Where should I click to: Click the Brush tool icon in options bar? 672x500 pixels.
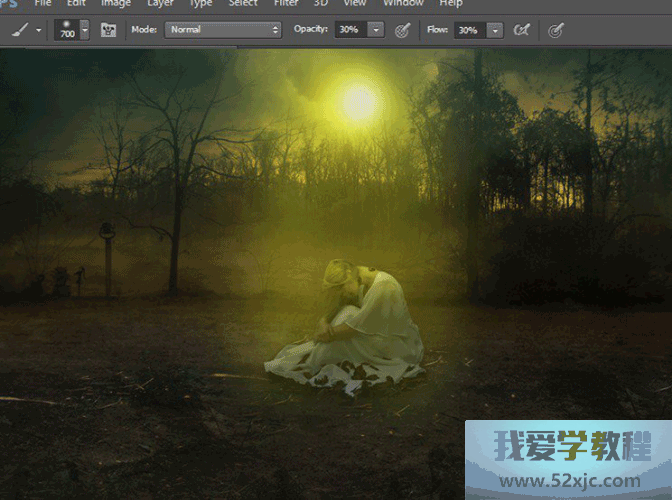18,30
